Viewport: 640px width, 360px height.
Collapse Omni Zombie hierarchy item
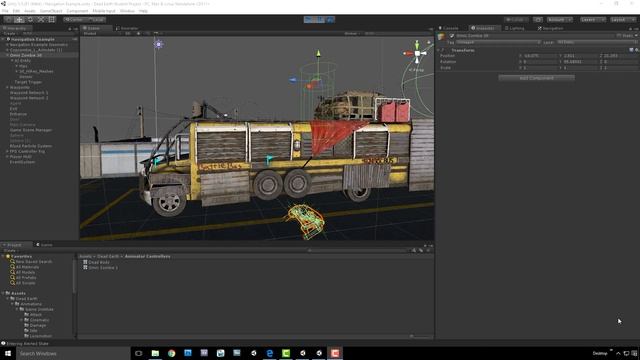pyautogui.click(x=7, y=55)
